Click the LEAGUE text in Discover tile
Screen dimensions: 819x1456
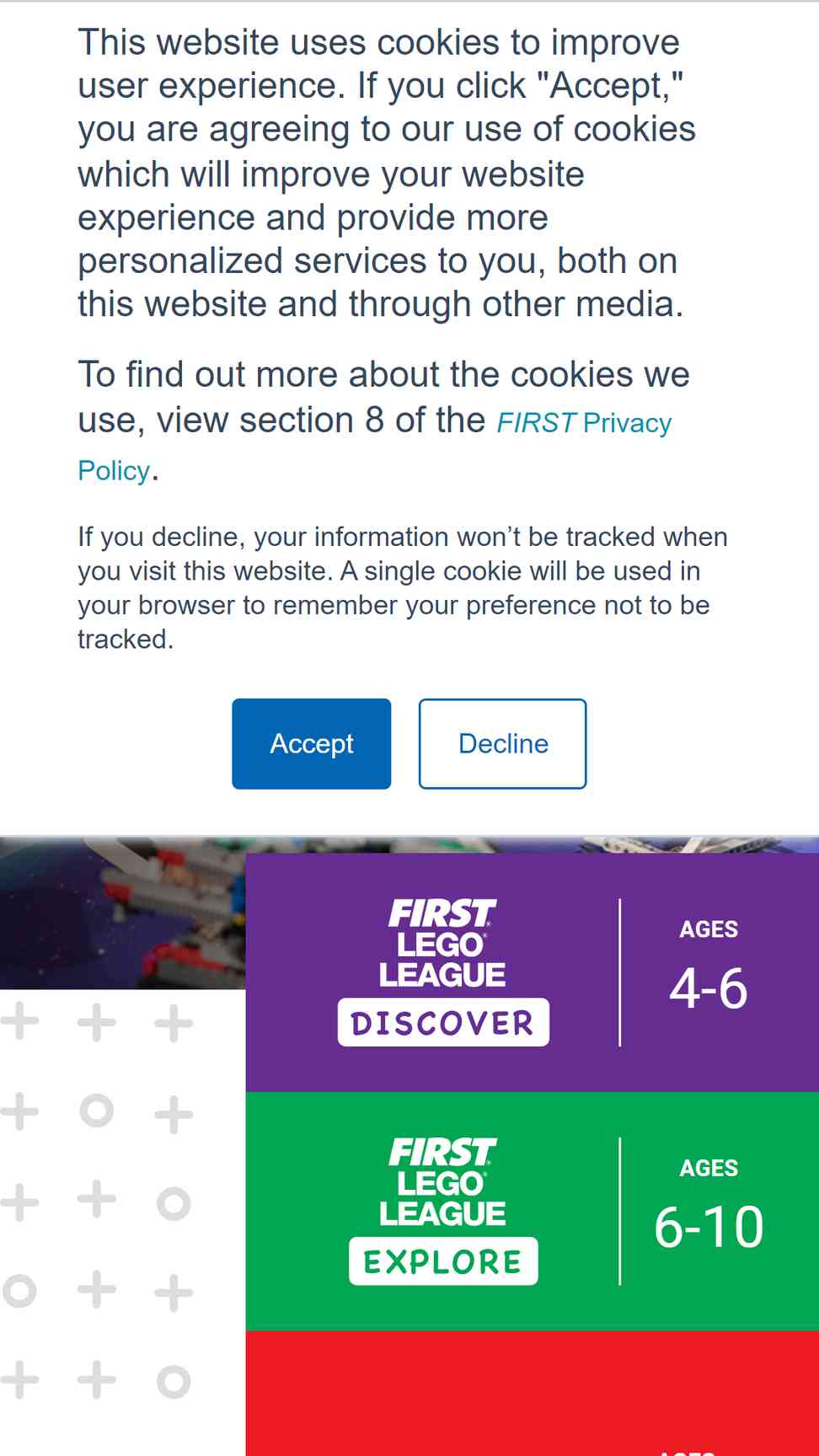tap(442, 974)
